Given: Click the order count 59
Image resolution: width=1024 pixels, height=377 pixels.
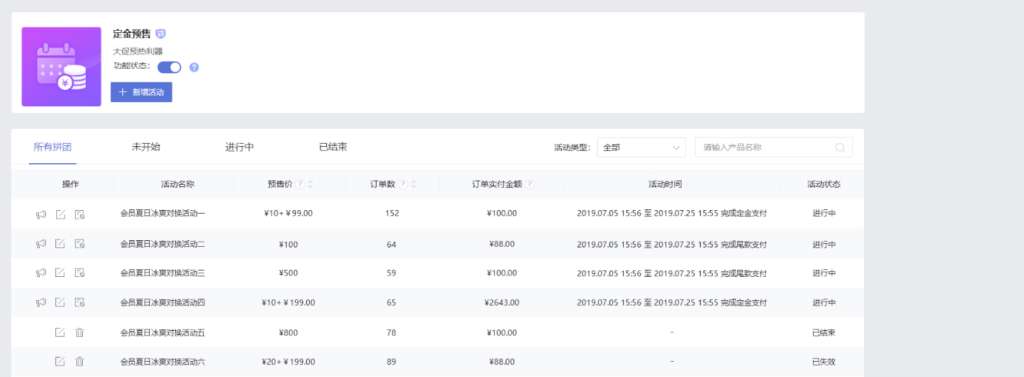Looking at the screenshot, I should 391,273.
